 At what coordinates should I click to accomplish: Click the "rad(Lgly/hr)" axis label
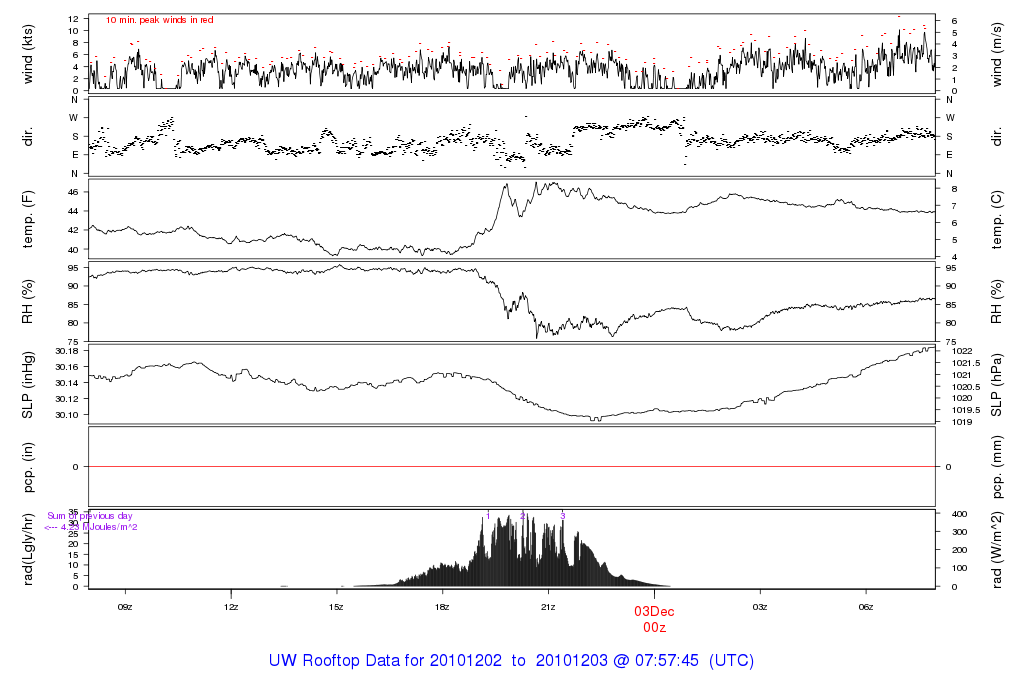tap(27, 549)
